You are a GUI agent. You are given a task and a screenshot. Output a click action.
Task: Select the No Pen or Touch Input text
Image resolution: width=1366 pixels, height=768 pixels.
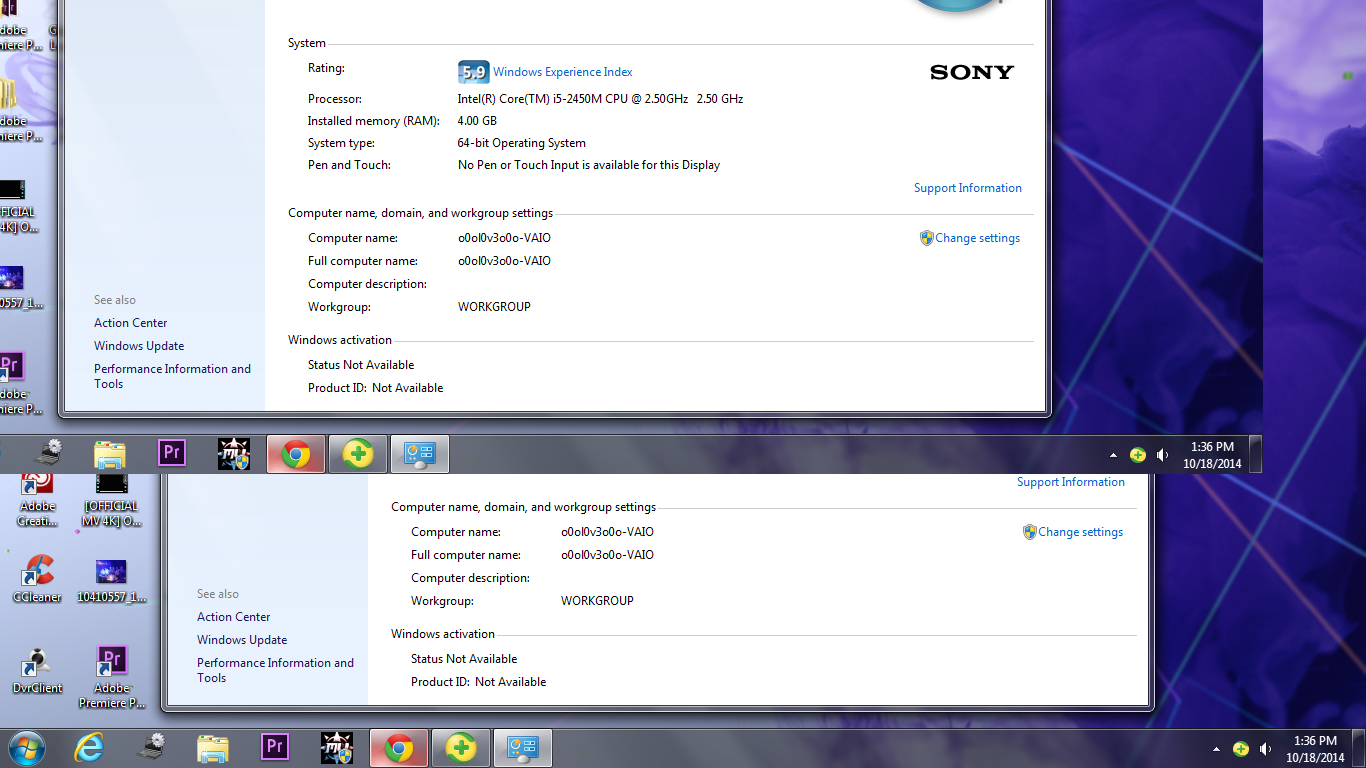(x=589, y=165)
